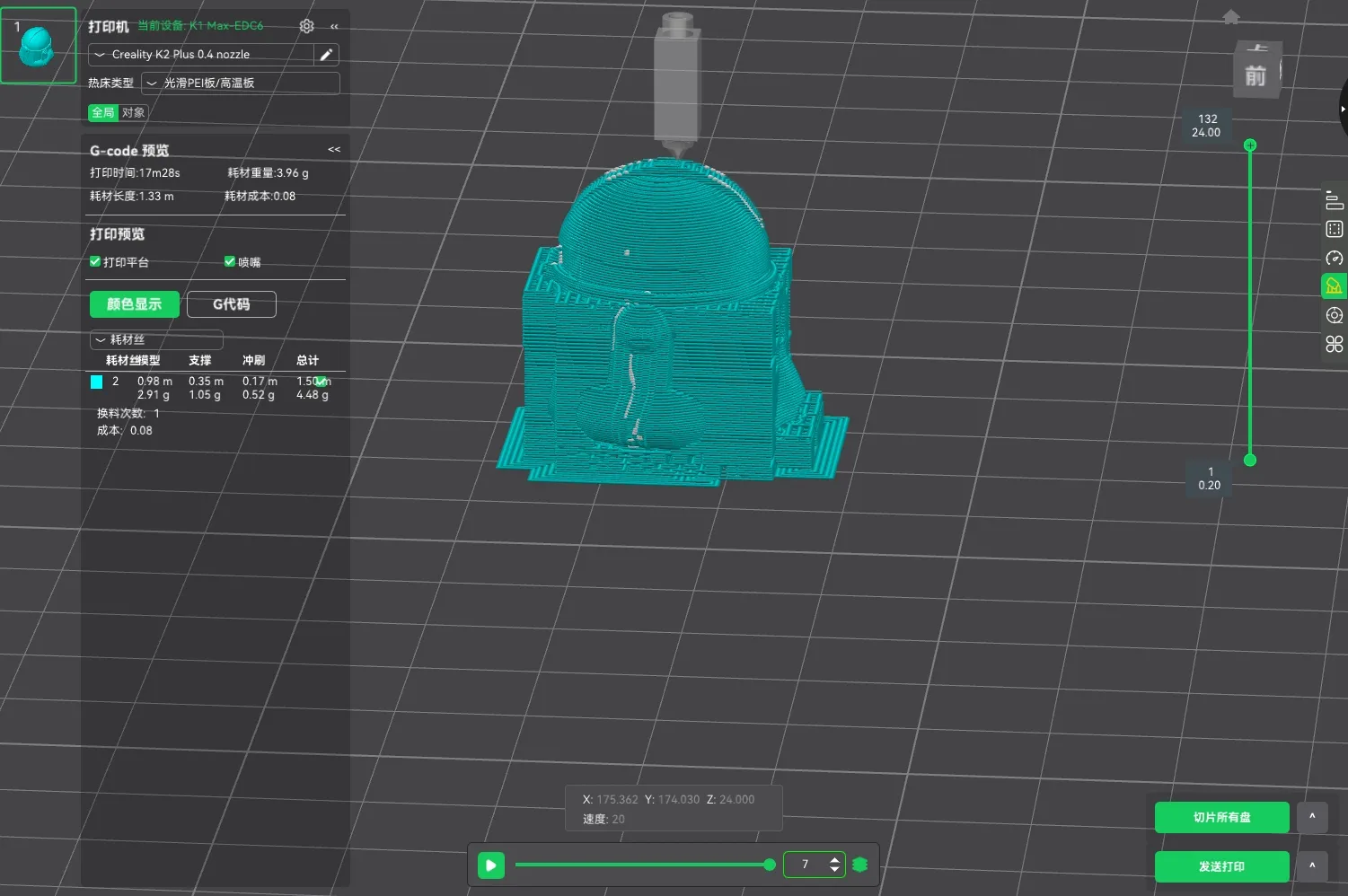Select the 颜色显示 tab button

(x=135, y=304)
